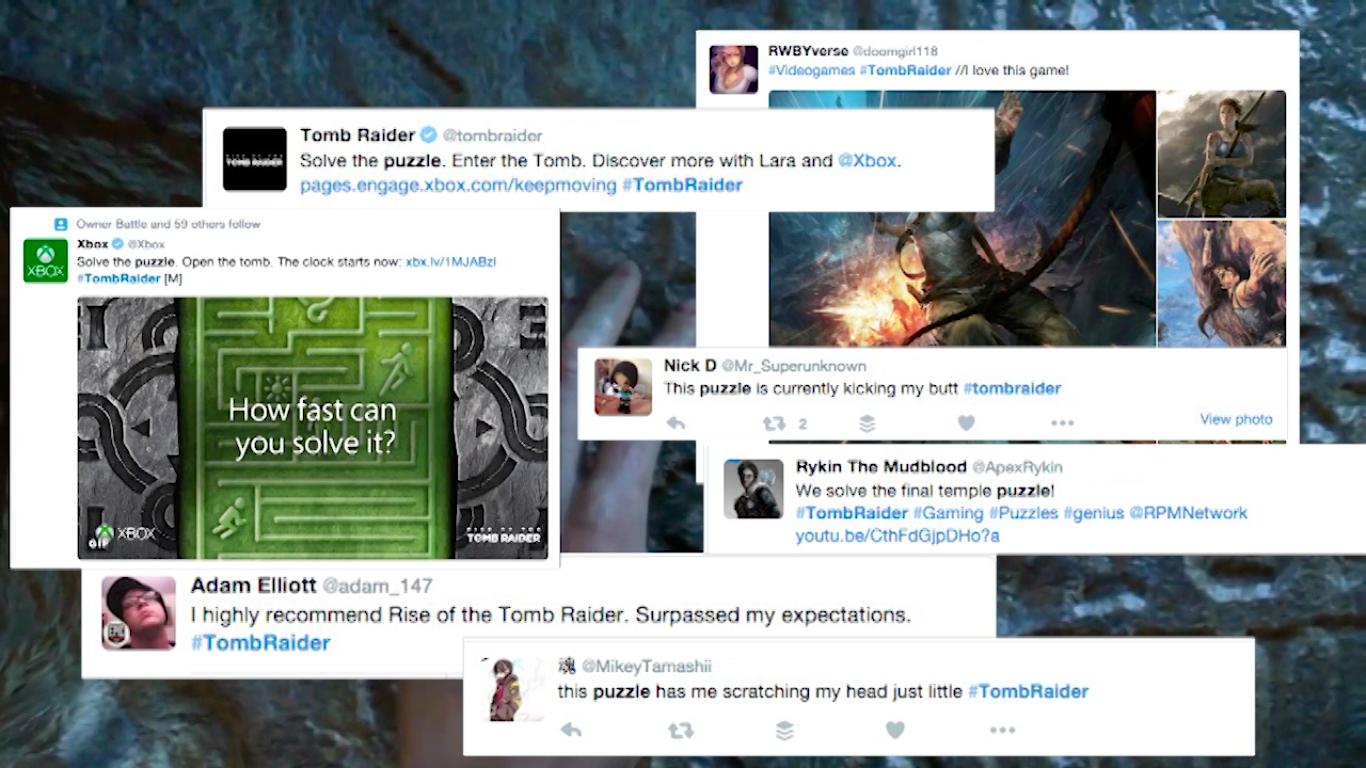
Task: Retweet the @MikeyTamashii tweet
Action: [680, 731]
